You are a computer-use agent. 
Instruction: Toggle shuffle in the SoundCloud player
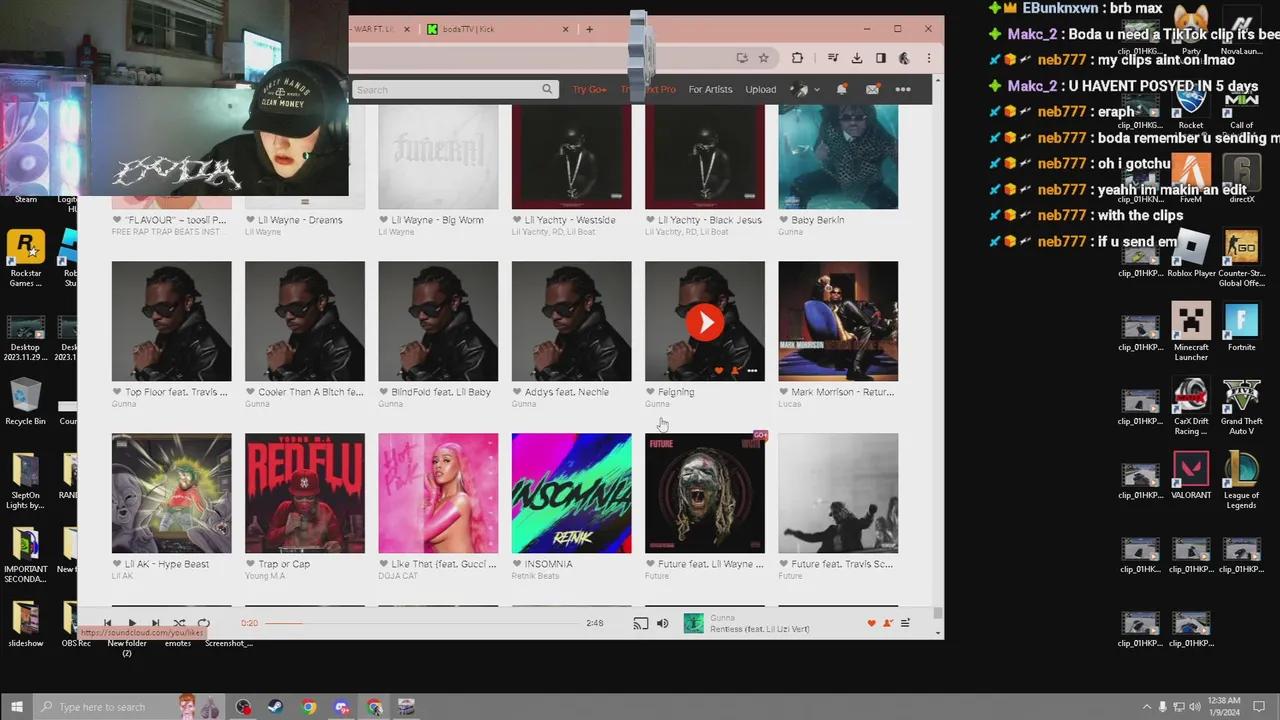click(x=179, y=623)
